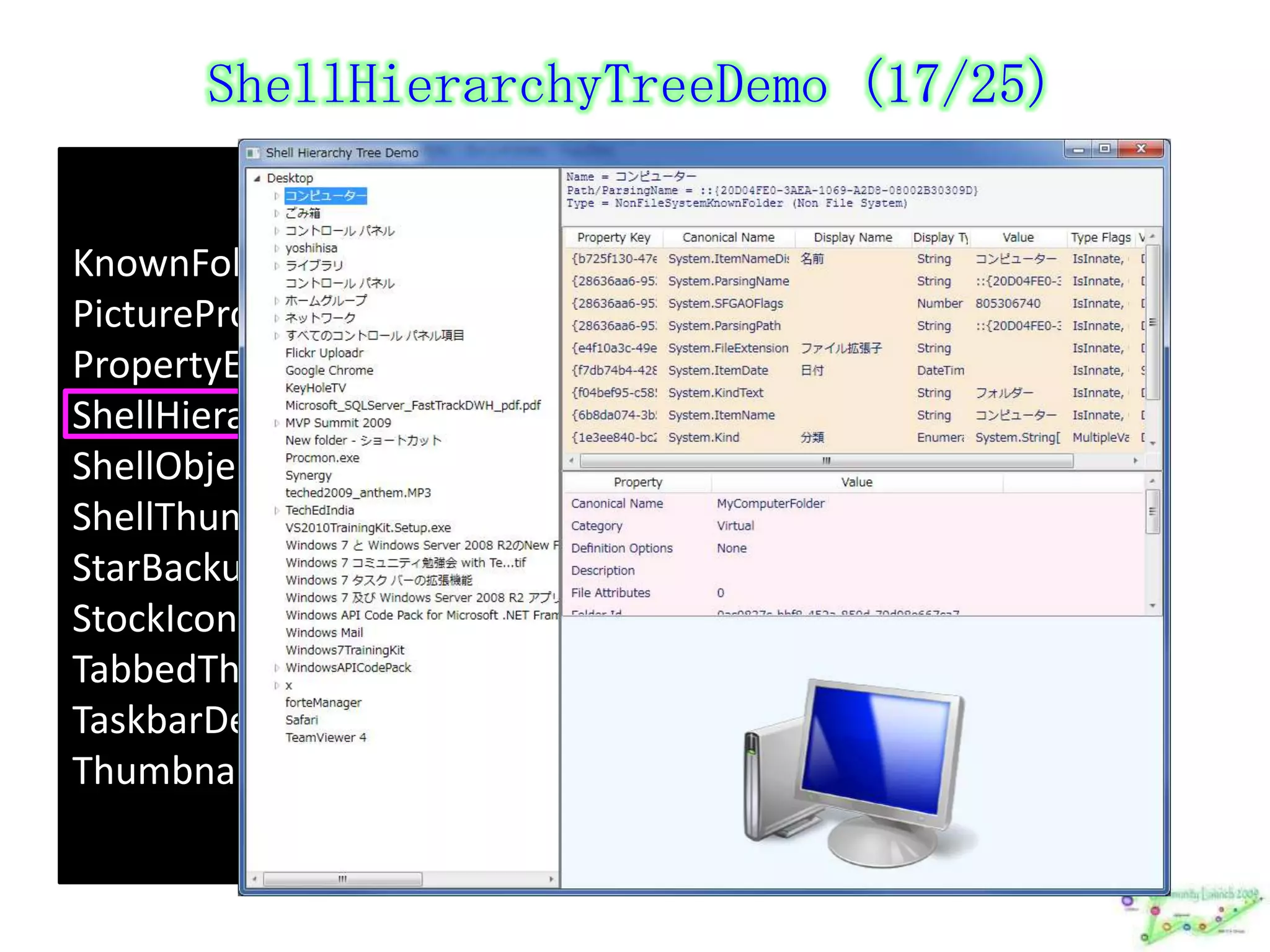Expand the ごみ箱 tree node
Screen dimensions: 1270x952
pos(277,213)
